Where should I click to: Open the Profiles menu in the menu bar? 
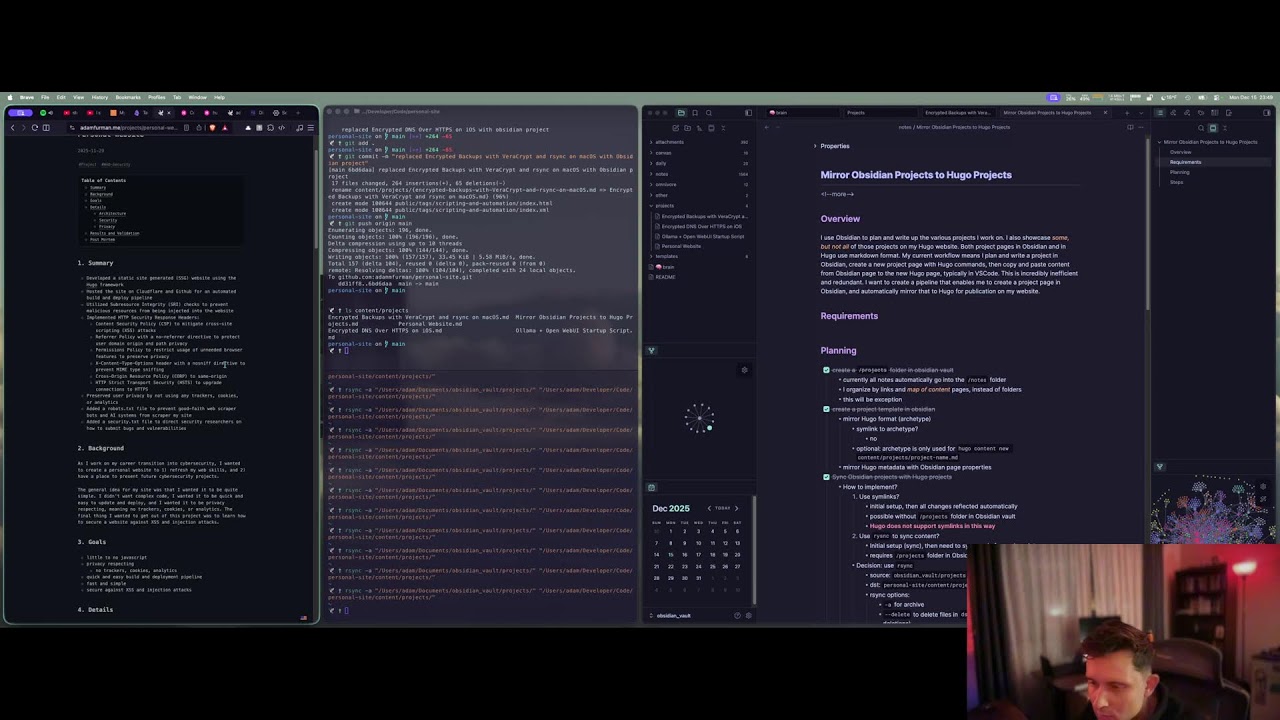pyautogui.click(x=157, y=97)
